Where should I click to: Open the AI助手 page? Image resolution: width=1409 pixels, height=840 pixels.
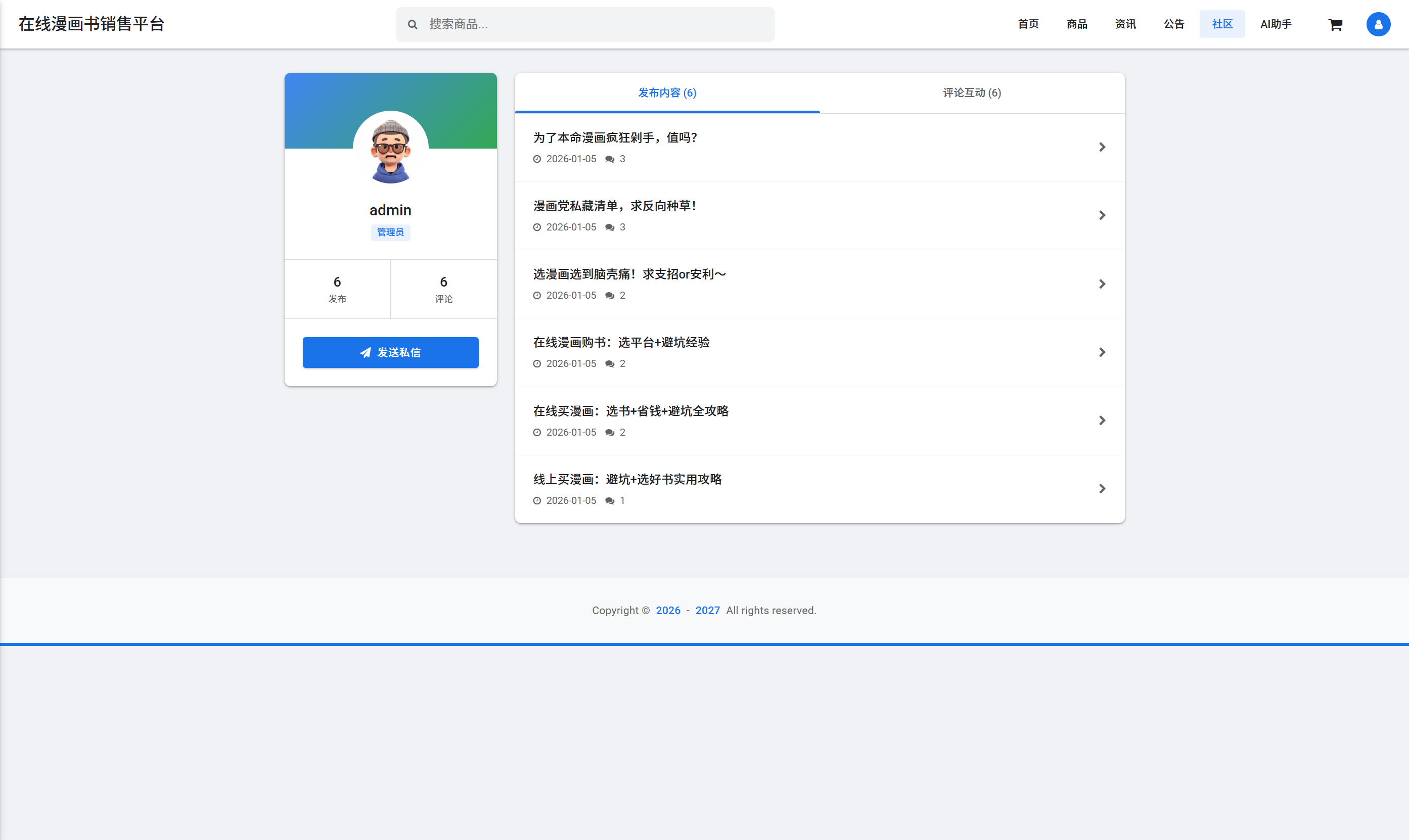coord(1275,24)
